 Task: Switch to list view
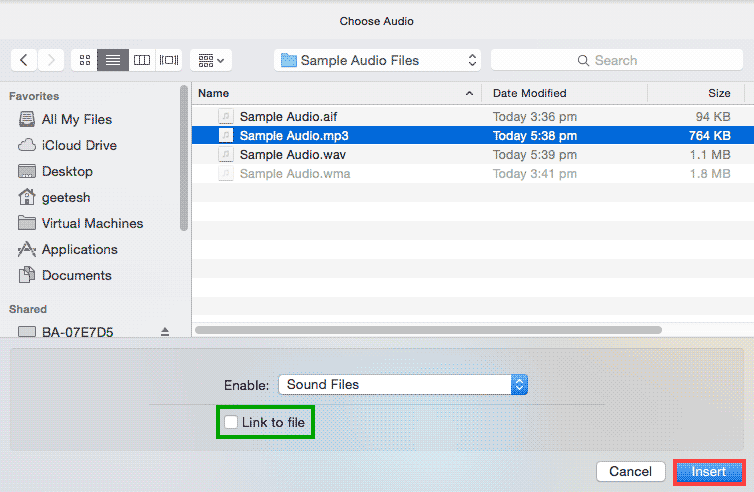click(x=113, y=60)
